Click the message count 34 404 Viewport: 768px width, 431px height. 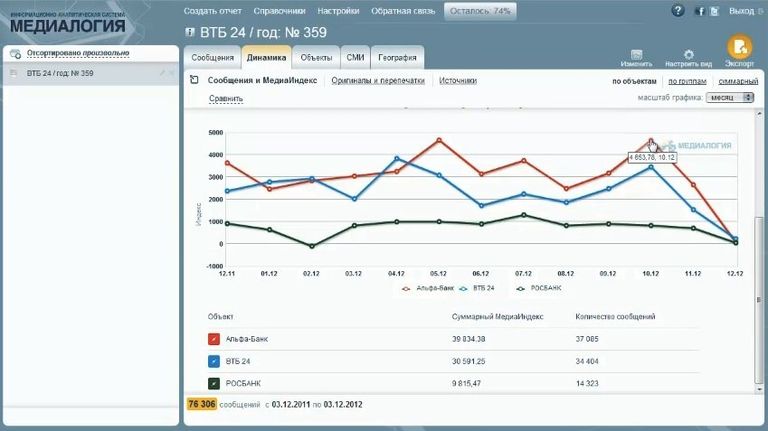tap(587, 361)
